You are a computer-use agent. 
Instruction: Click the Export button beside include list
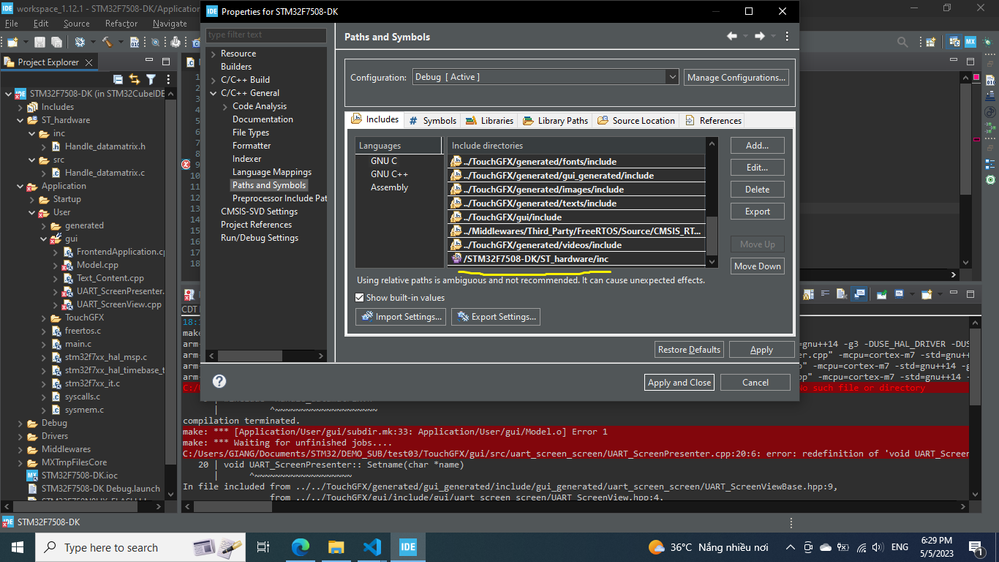point(757,212)
